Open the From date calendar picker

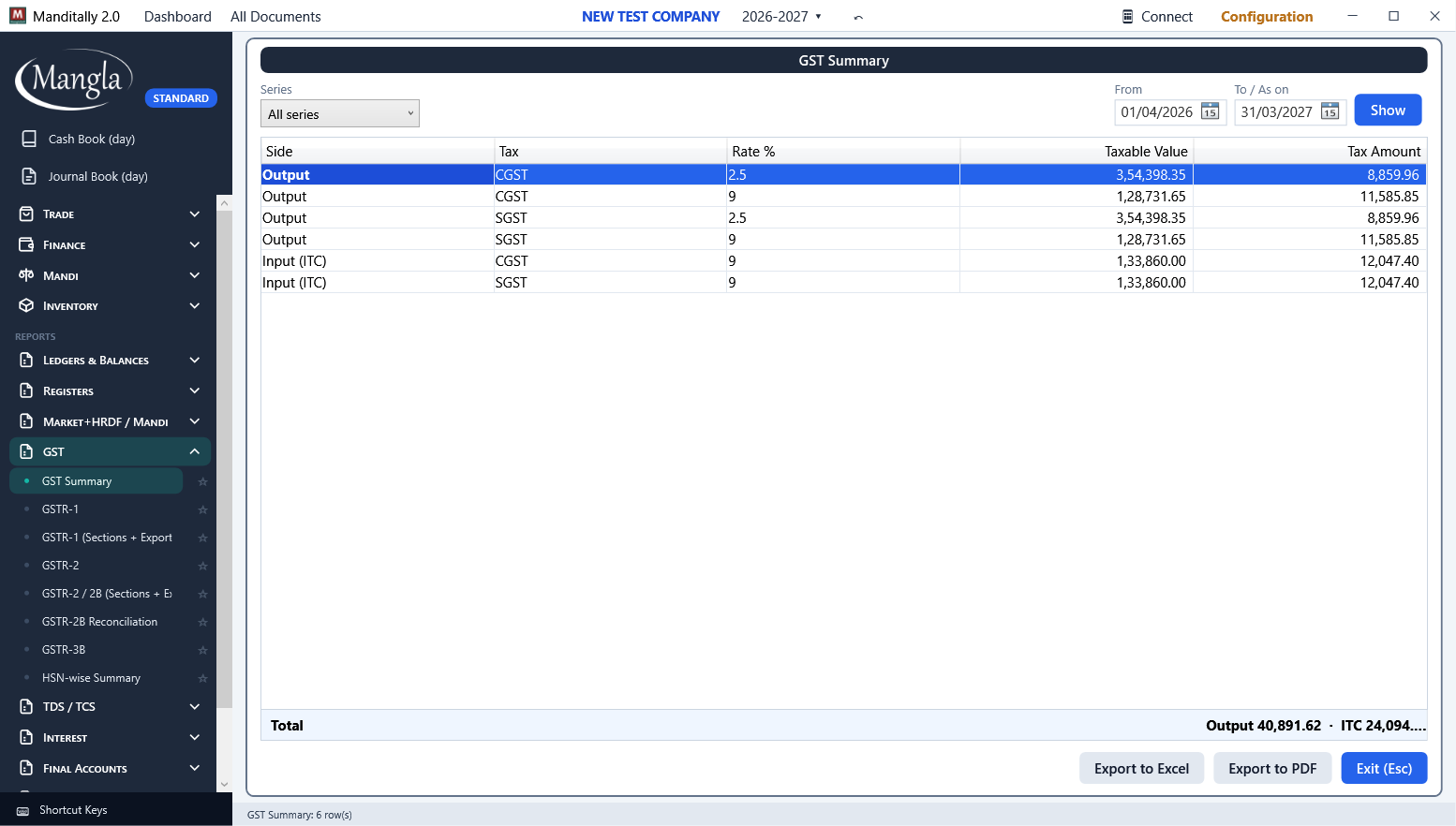click(1211, 112)
